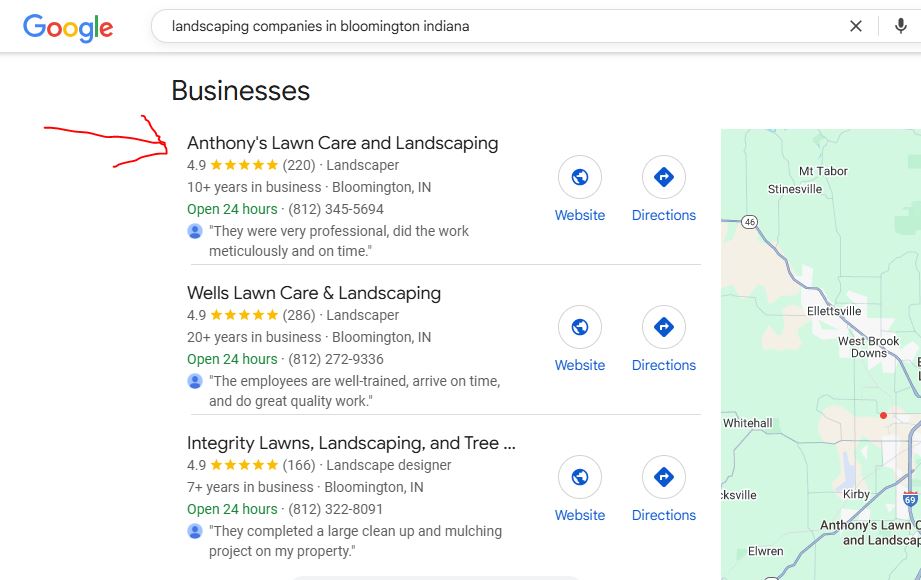Screen dimensions: 921x580
Task: Open Anthony's Lawn Care website globe icon
Action: (580, 178)
